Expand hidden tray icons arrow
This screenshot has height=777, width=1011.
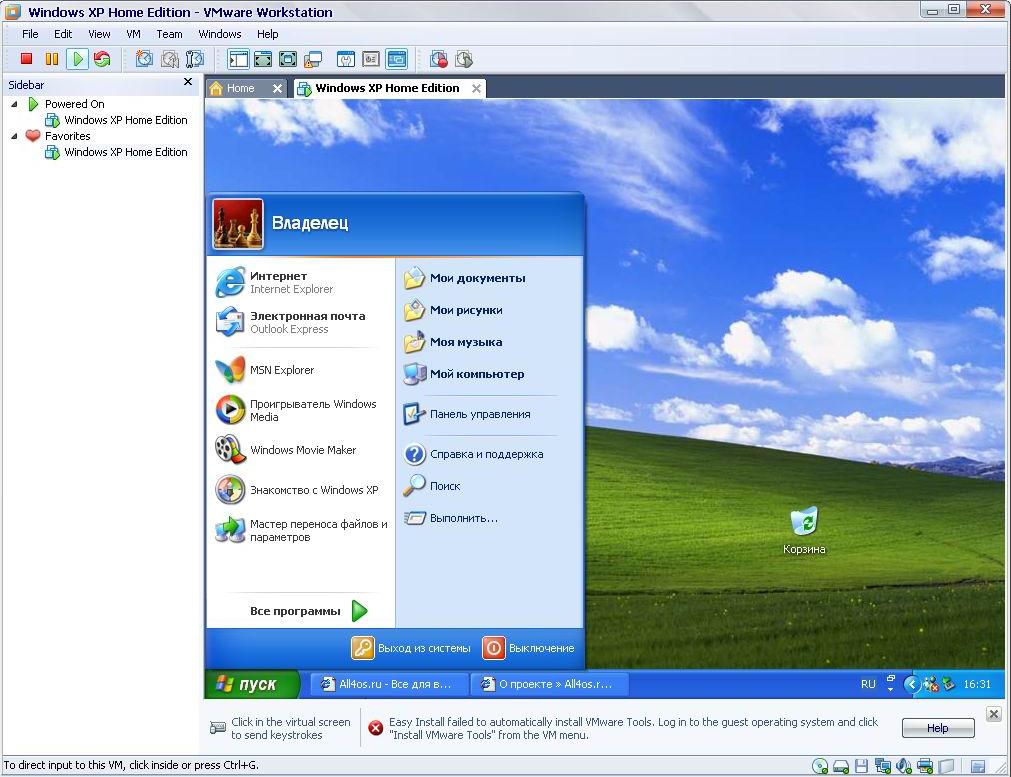(910, 684)
